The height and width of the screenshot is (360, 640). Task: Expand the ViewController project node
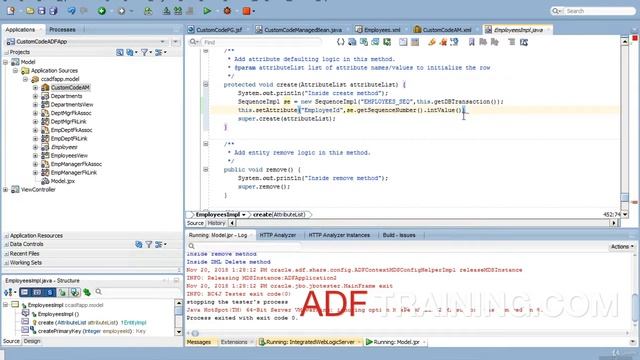(6, 190)
